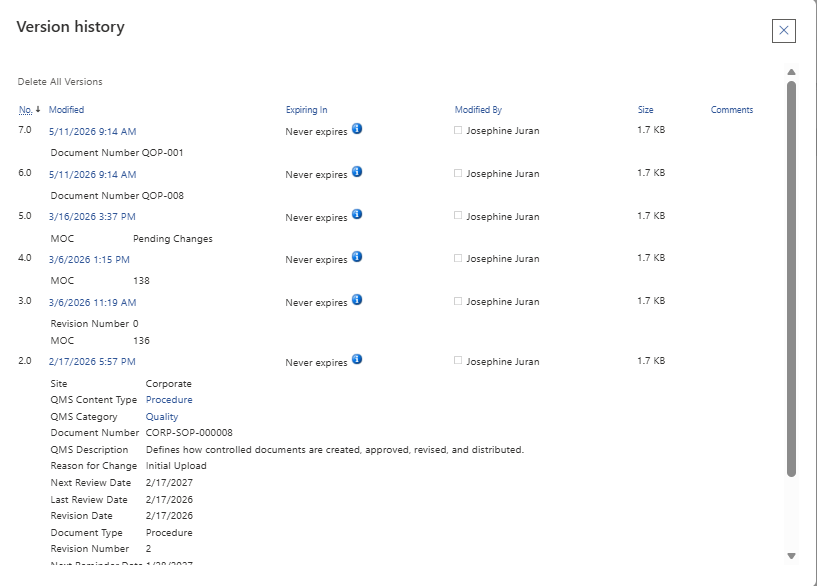Click the document number 'CORP-SOP-000008'
This screenshot has width=817, height=586.
click(189, 433)
